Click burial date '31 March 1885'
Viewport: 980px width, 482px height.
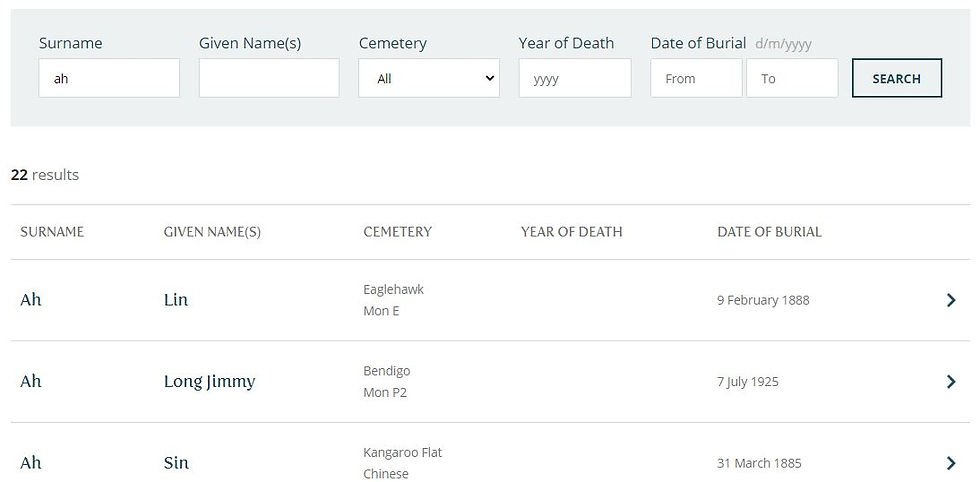tap(759, 463)
